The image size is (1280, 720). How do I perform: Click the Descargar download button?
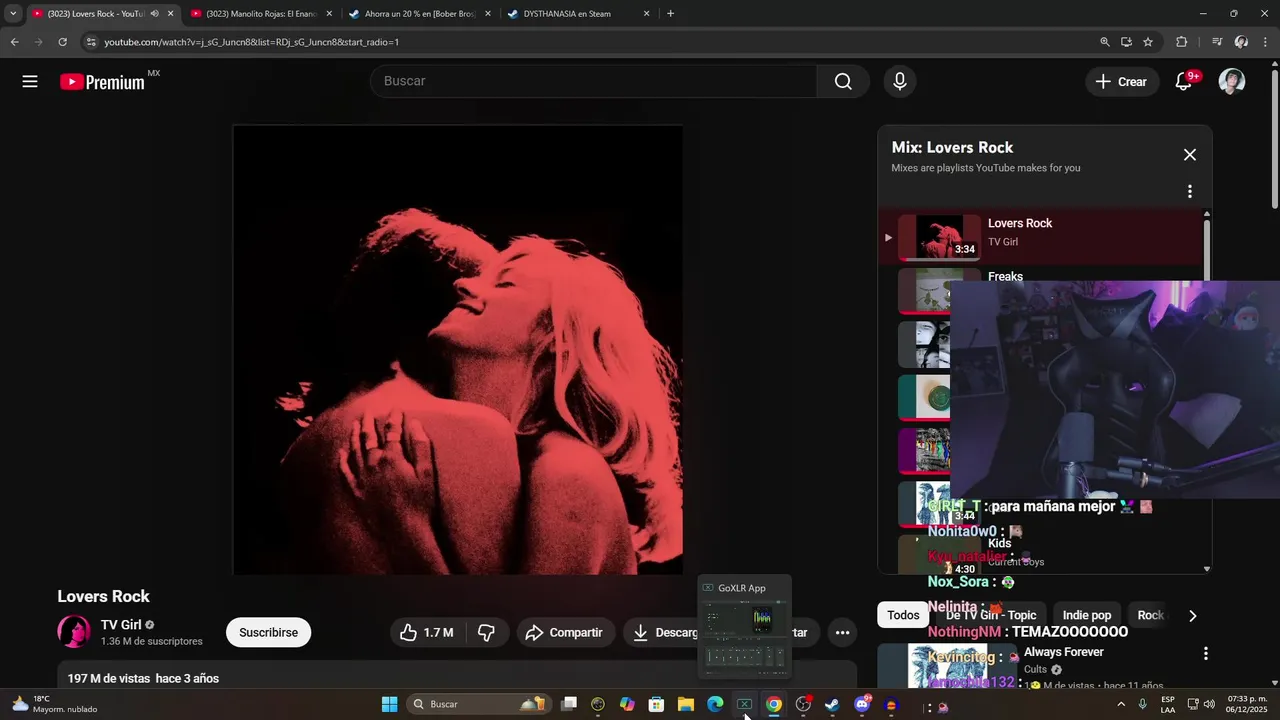click(x=662, y=632)
